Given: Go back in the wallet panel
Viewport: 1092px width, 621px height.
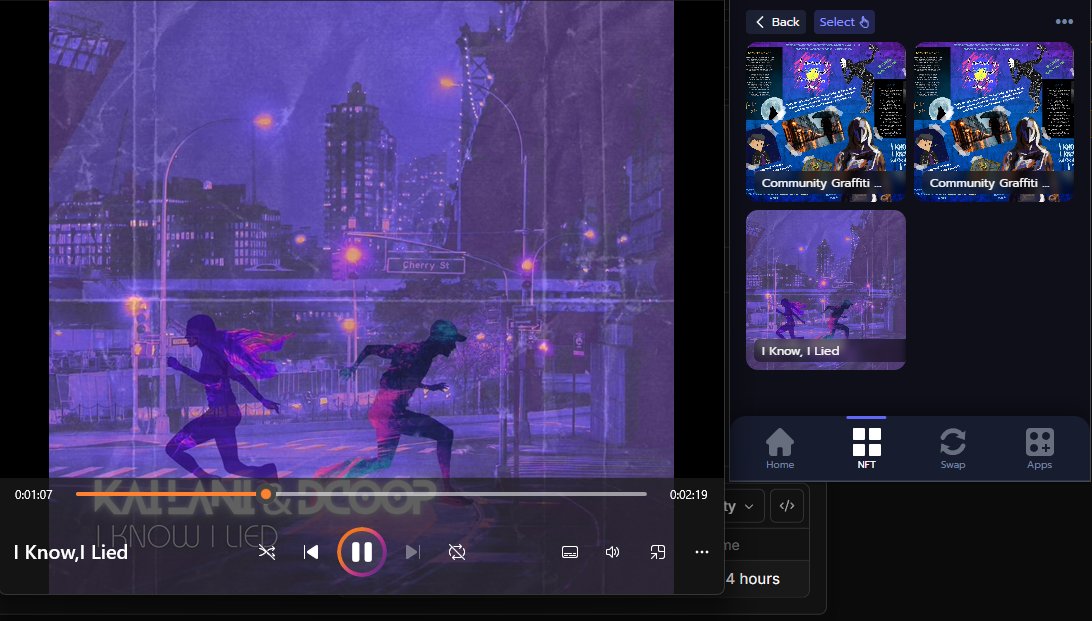Looking at the screenshot, I should pos(776,22).
